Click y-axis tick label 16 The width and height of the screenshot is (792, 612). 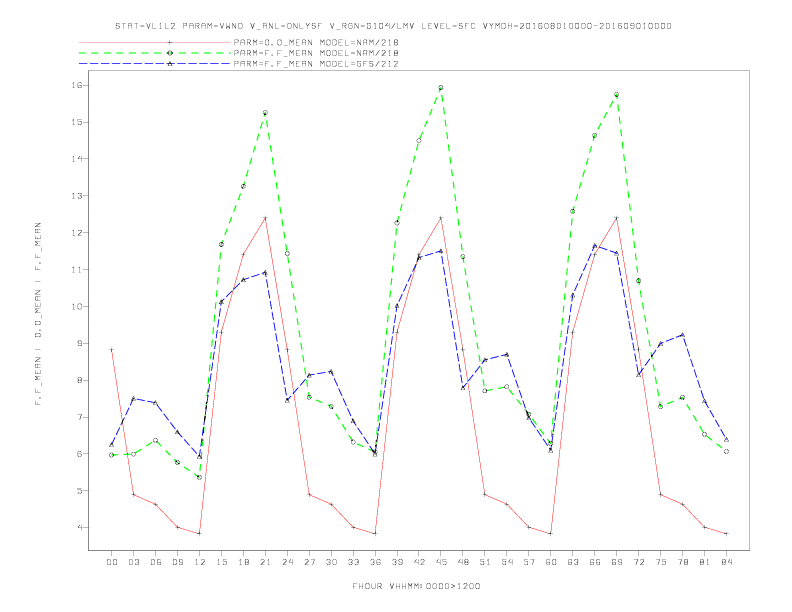point(77,85)
